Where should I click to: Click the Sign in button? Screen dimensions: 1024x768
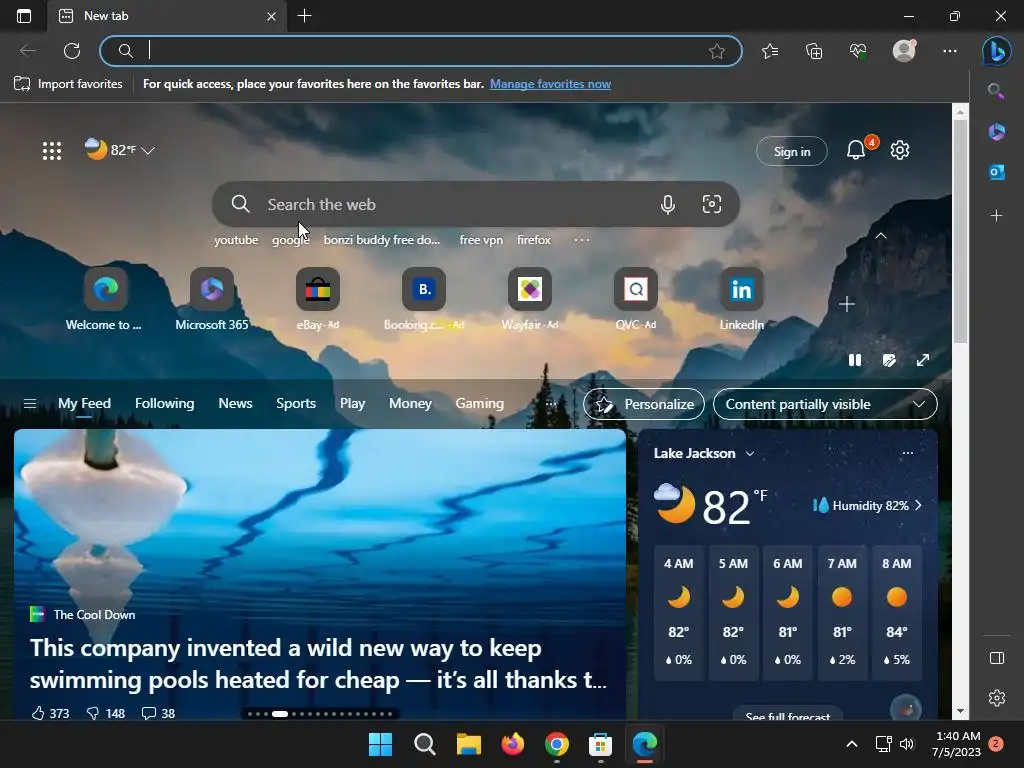coord(792,151)
